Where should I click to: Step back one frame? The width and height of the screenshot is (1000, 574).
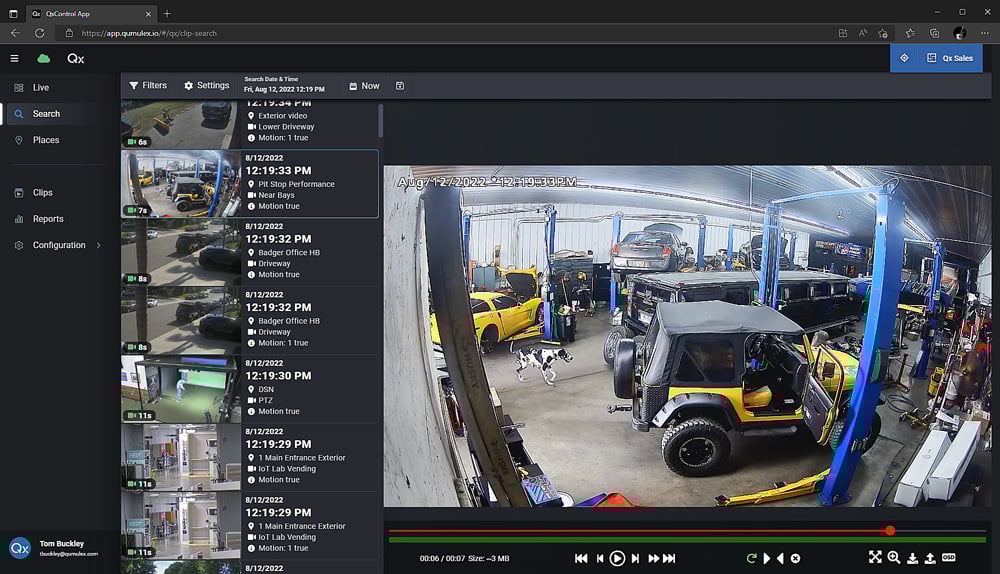tap(599, 558)
